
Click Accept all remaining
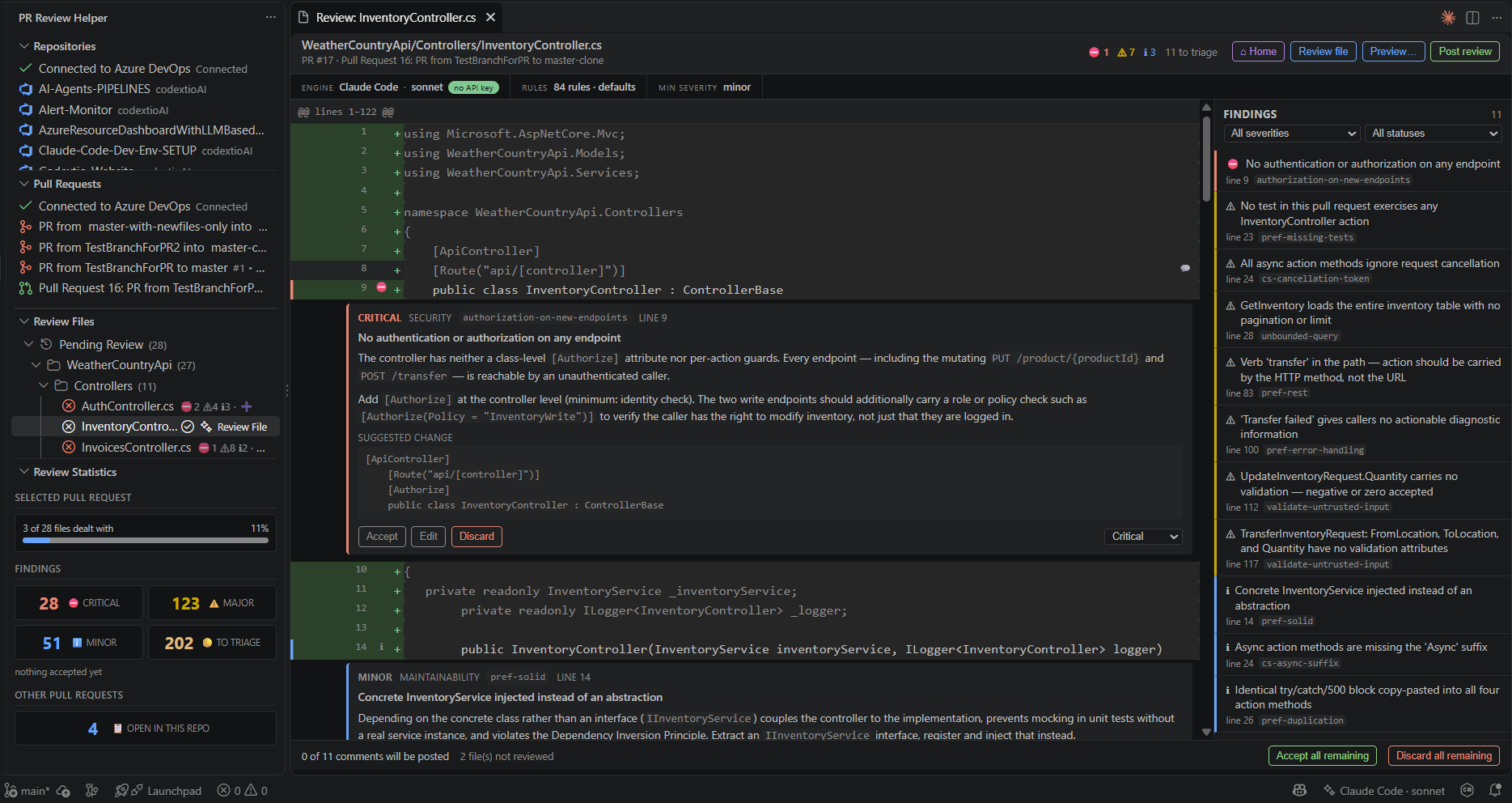[x=1322, y=756]
